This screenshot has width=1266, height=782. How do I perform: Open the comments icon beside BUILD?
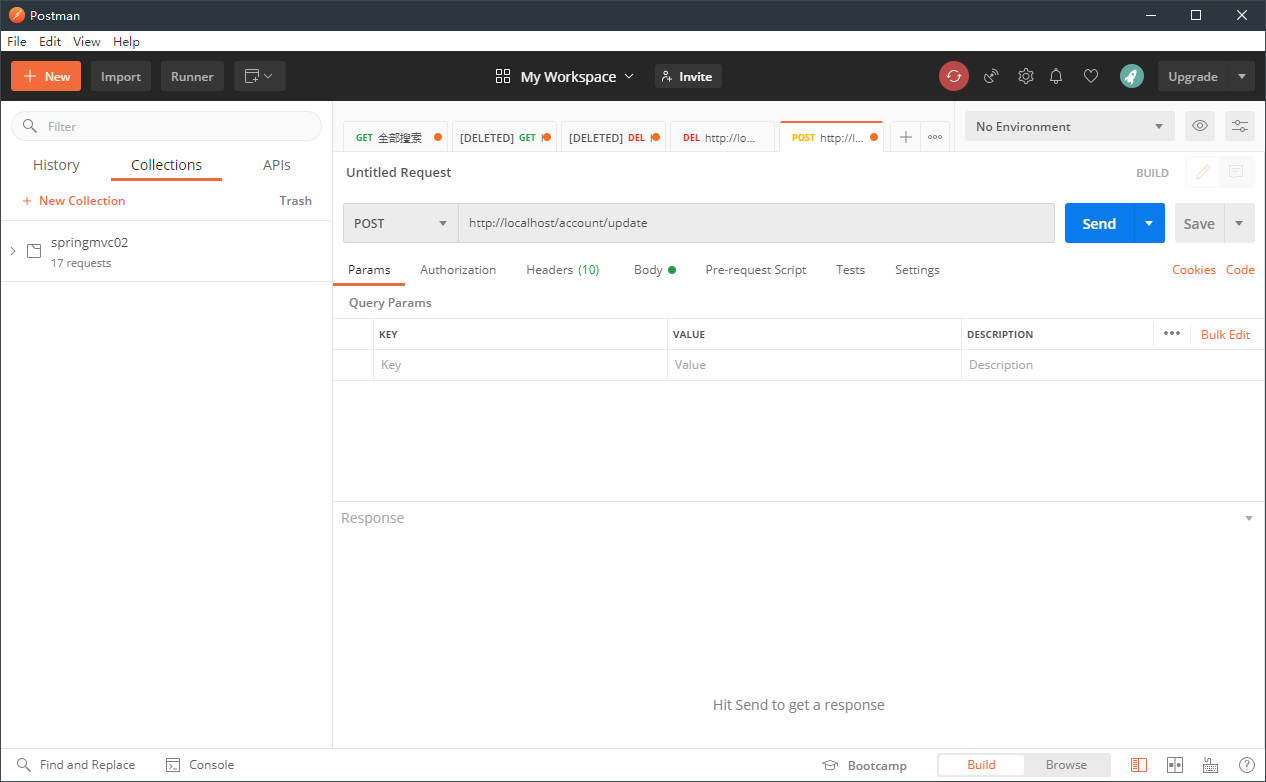point(1236,172)
